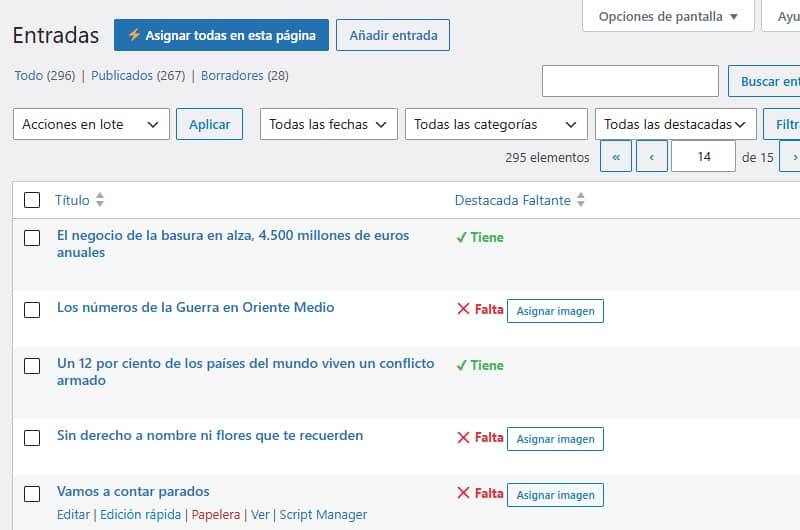800x530 pixels.
Task: Show Publicados entries filter
Action: click(x=122, y=75)
